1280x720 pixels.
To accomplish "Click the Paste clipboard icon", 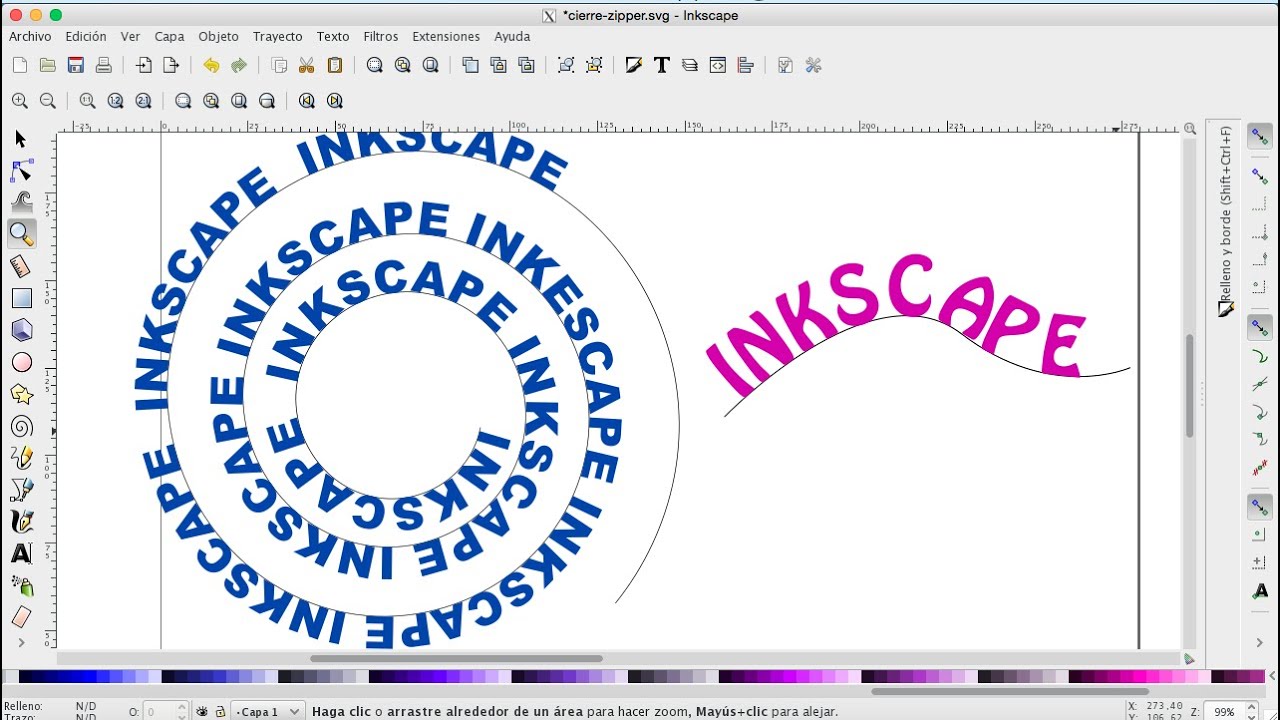I will click(x=335, y=65).
